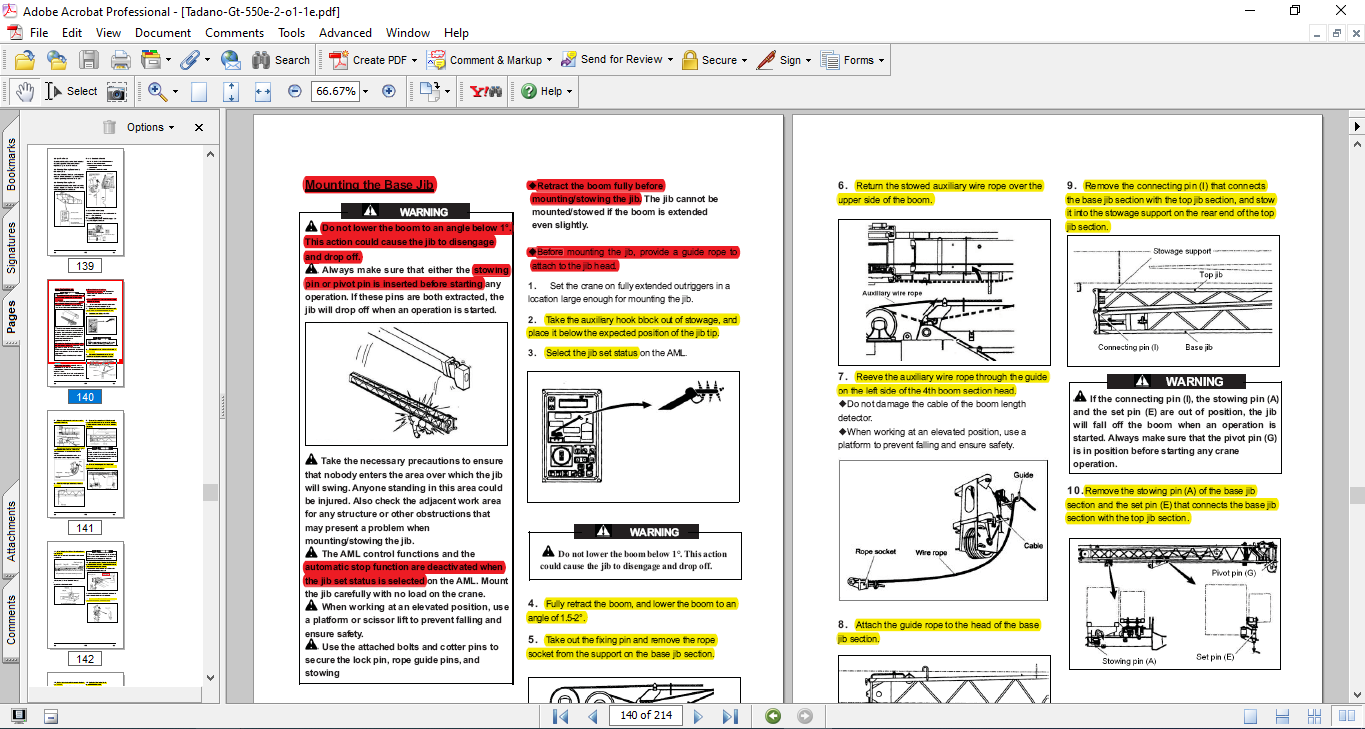Screen dimensions: 1365x729
Task: Click the Search button with binoculars
Action: (281, 60)
